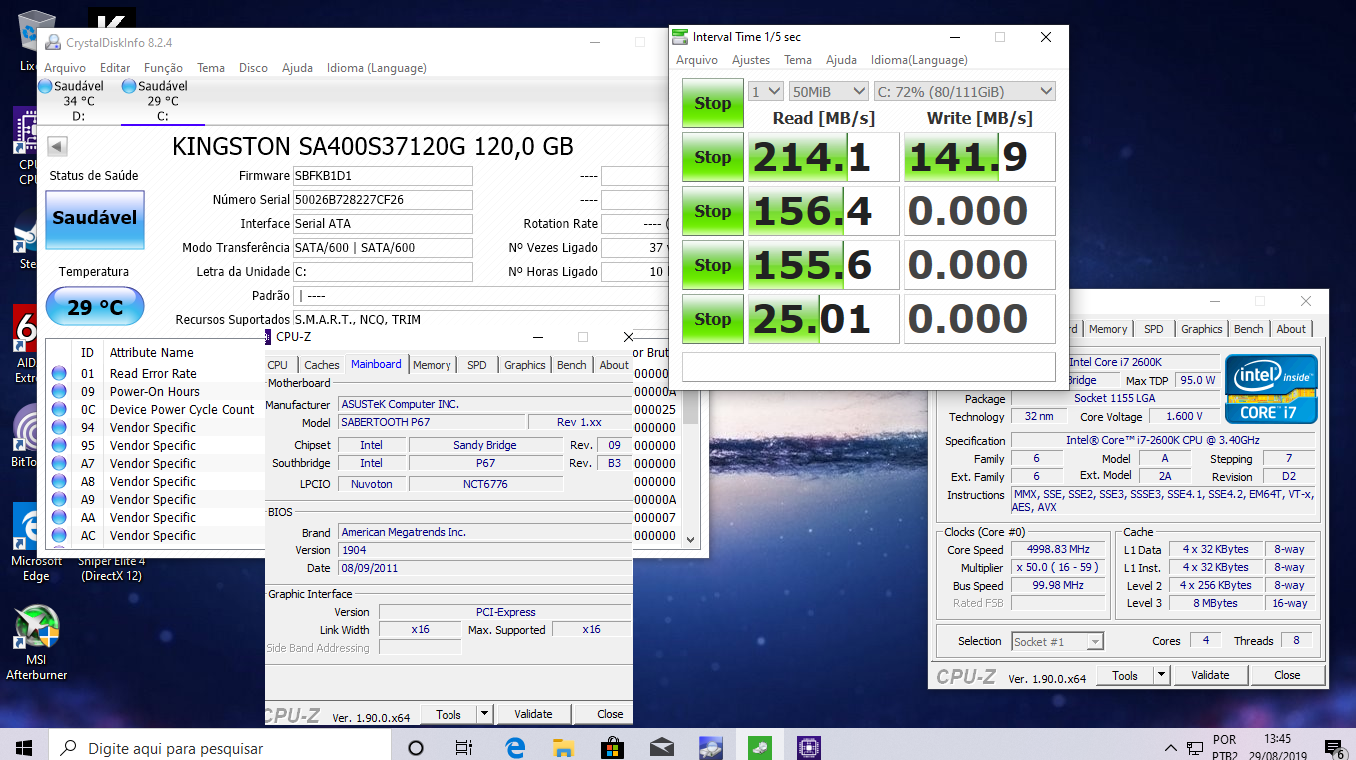Switch to Caches tab in front CPU-Z

pyautogui.click(x=322, y=365)
